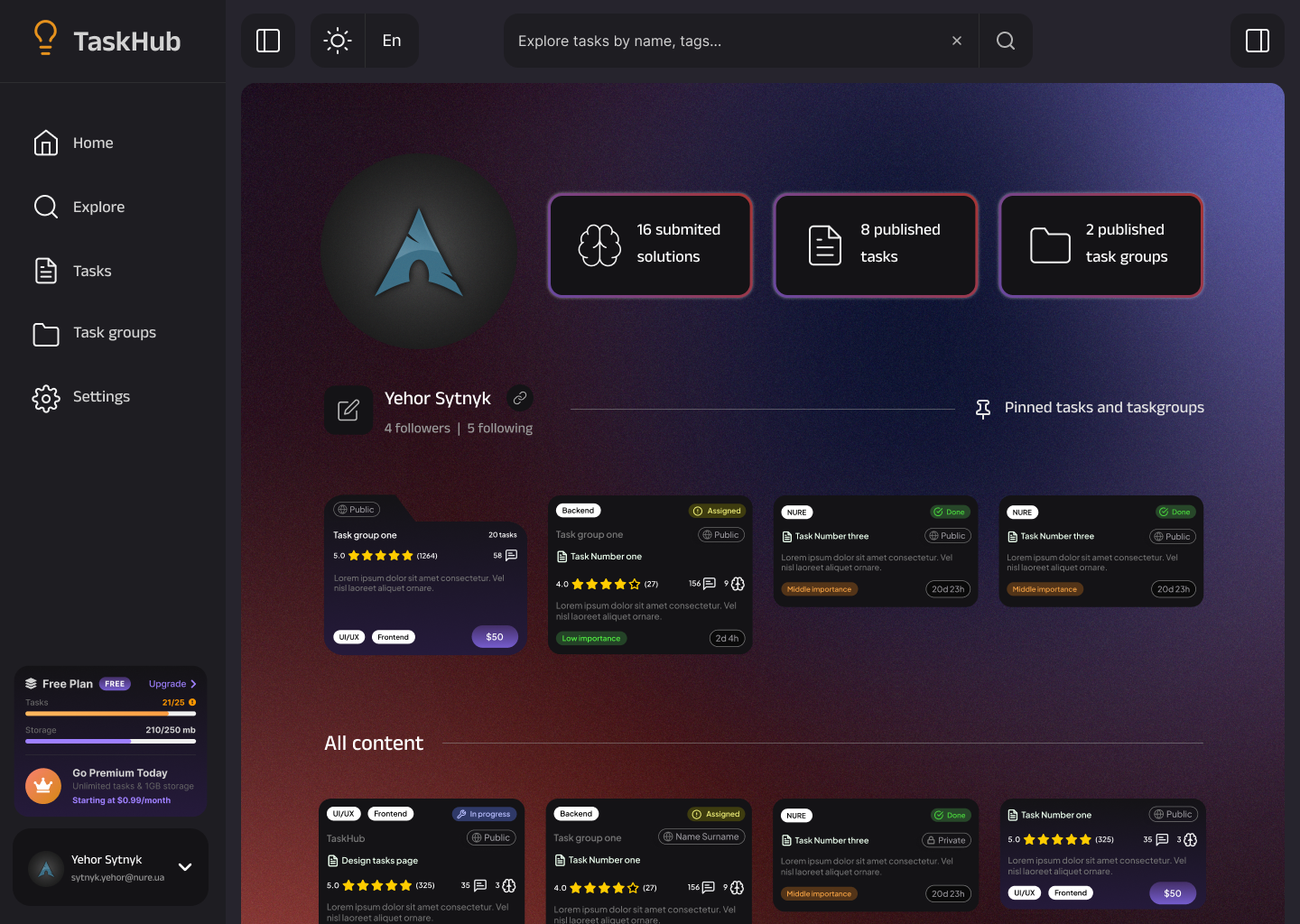1300x924 pixels.
Task: Click the 2d 4h deadline badge
Action: coord(727,638)
